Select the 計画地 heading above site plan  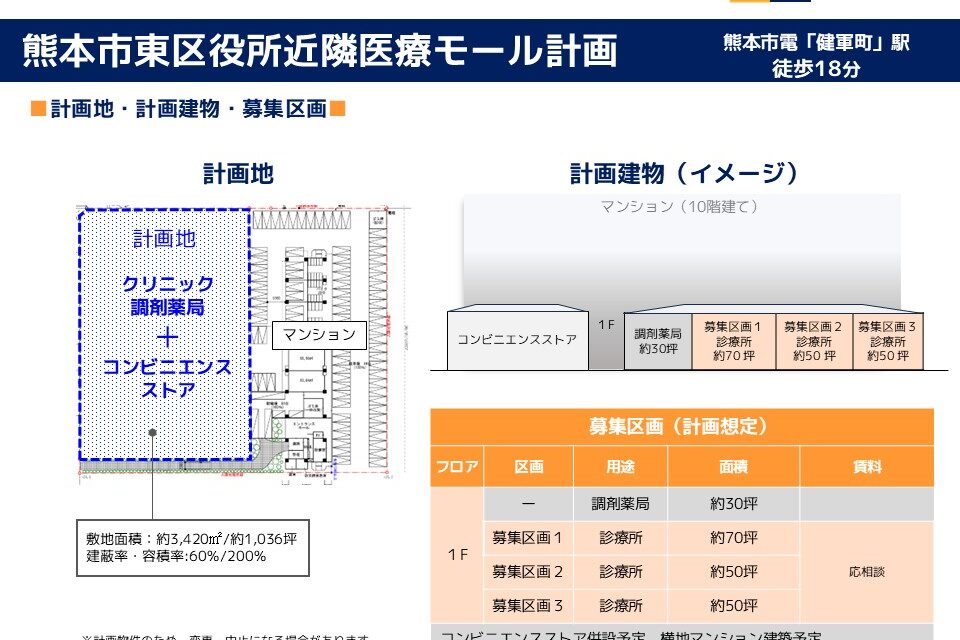coord(238,174)
